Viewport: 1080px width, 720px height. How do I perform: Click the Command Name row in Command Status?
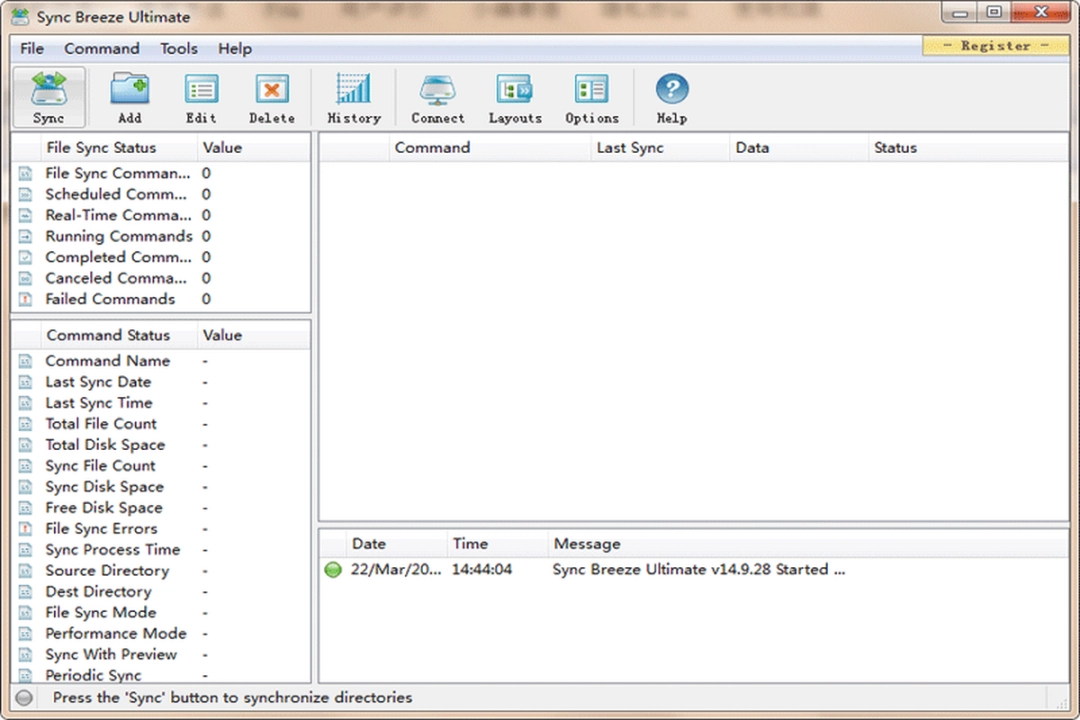click(108, 360)
